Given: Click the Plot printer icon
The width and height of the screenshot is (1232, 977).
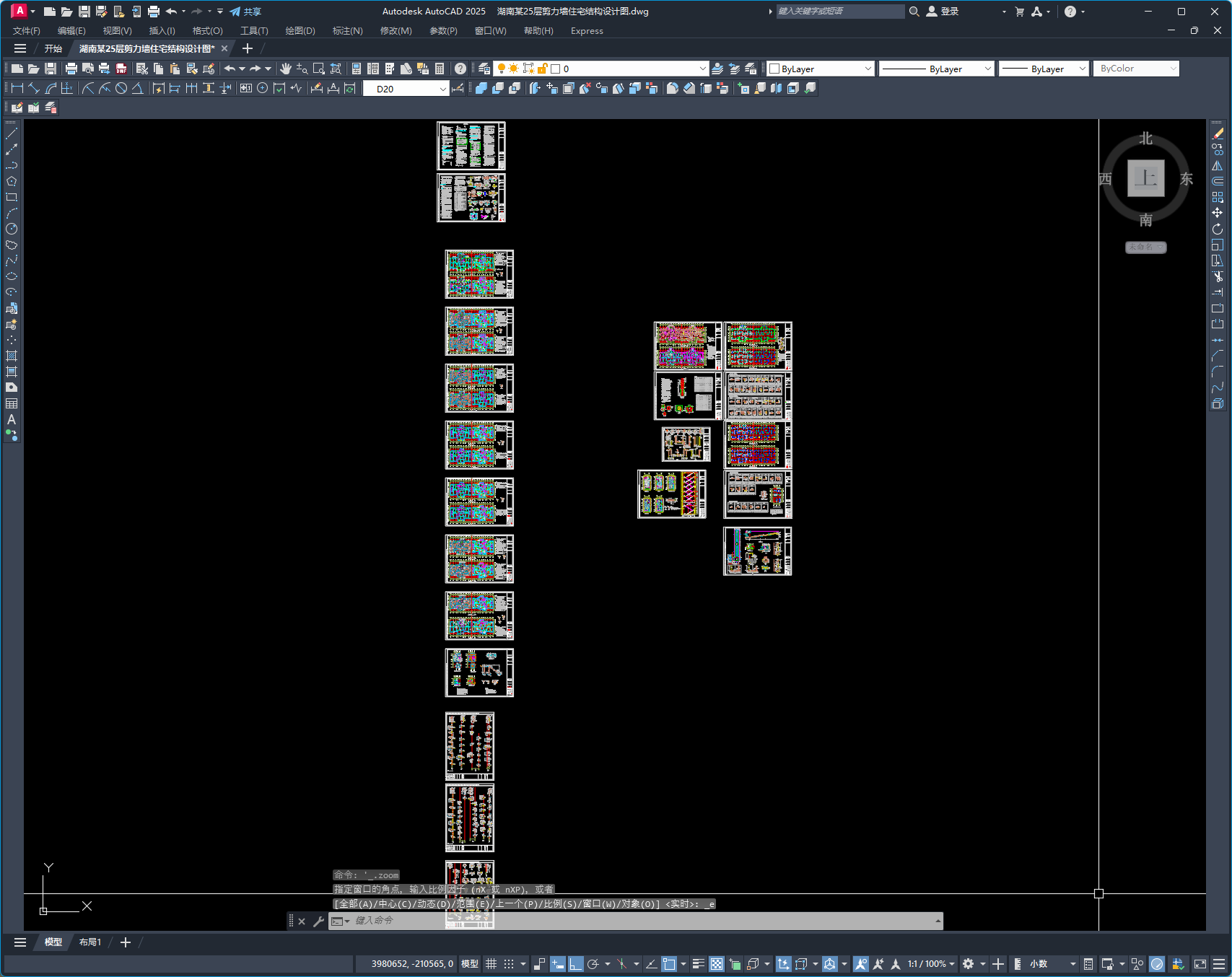Looking at the screenshot, I should [71, 69].
